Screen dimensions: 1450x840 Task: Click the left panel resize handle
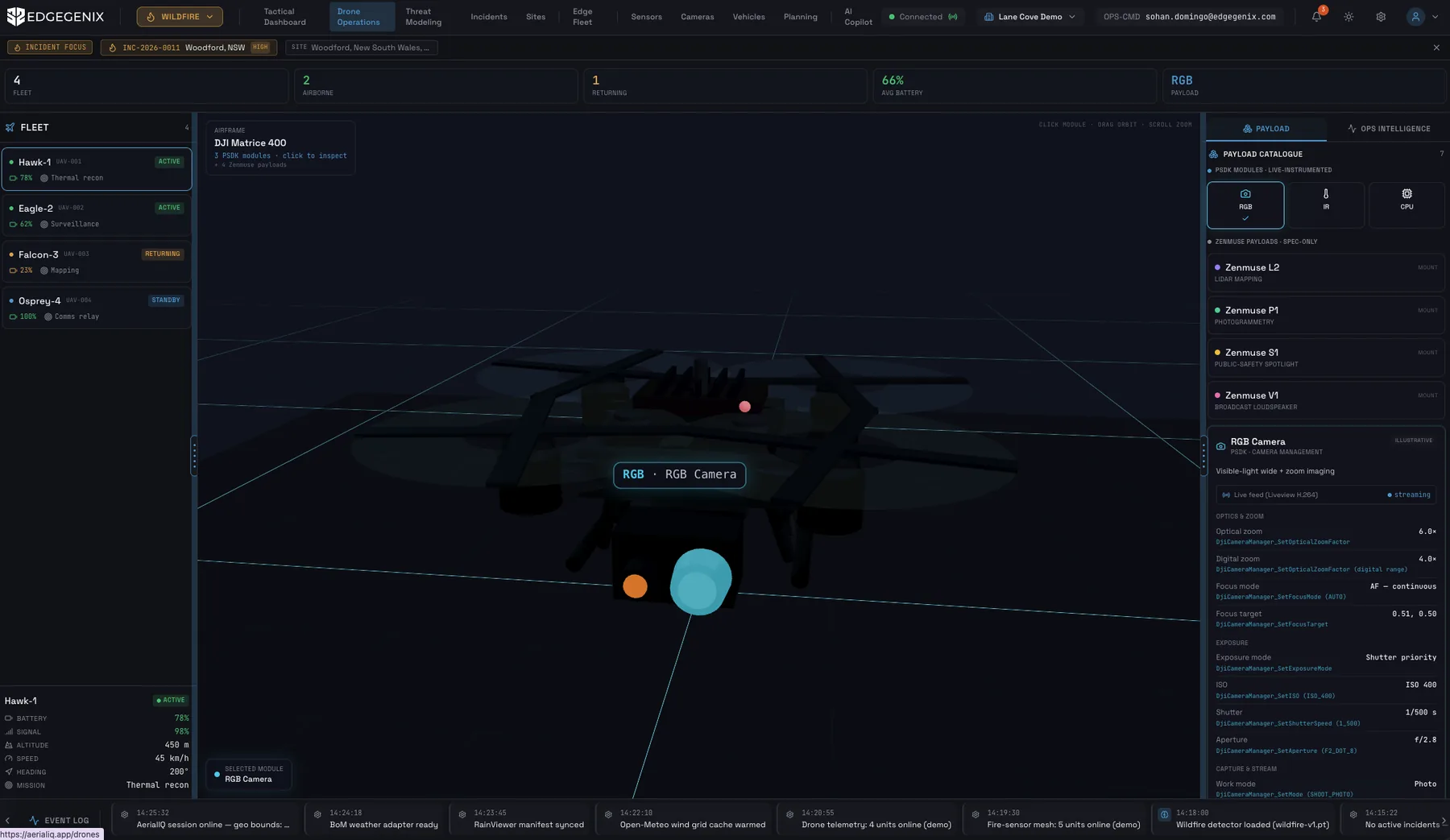pos(194,456)
